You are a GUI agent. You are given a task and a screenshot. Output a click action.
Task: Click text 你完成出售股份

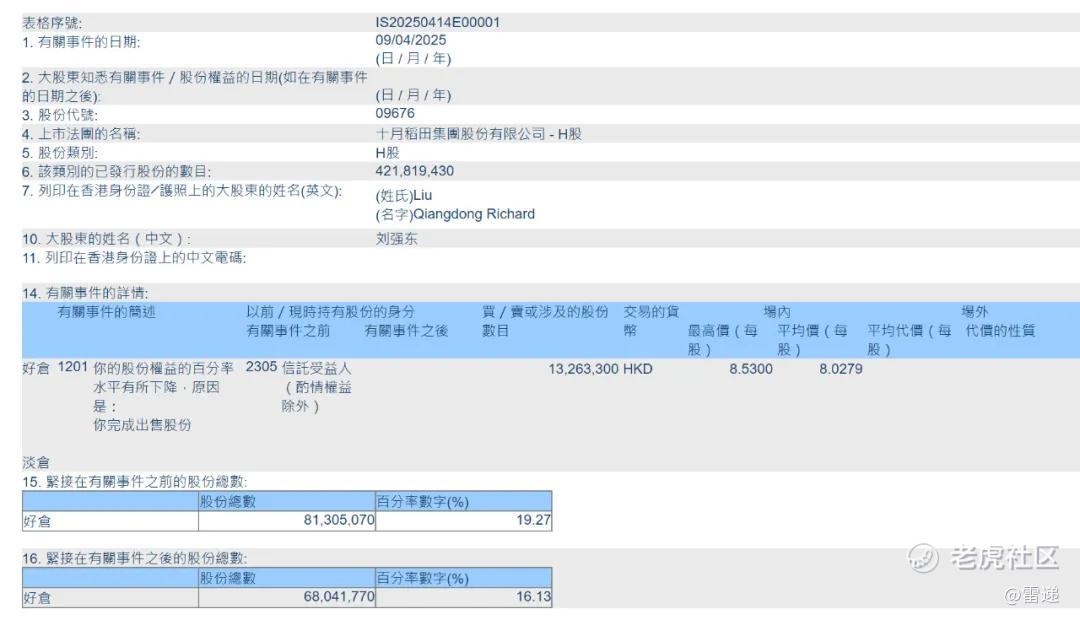[142, 425]
